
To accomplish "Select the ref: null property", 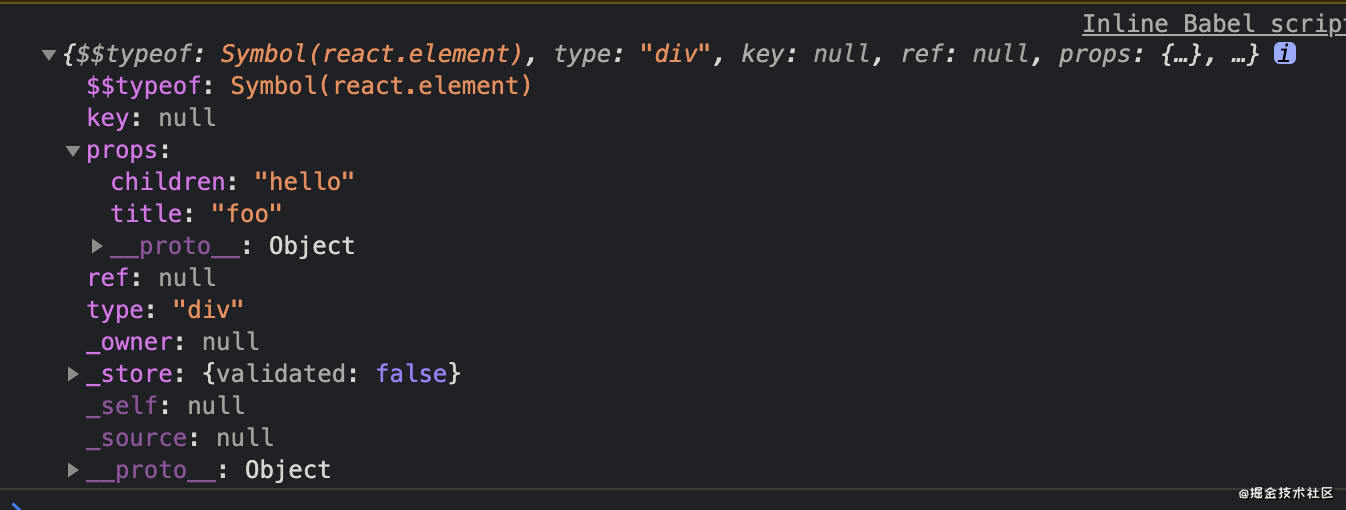I will [x=151, y=278].
